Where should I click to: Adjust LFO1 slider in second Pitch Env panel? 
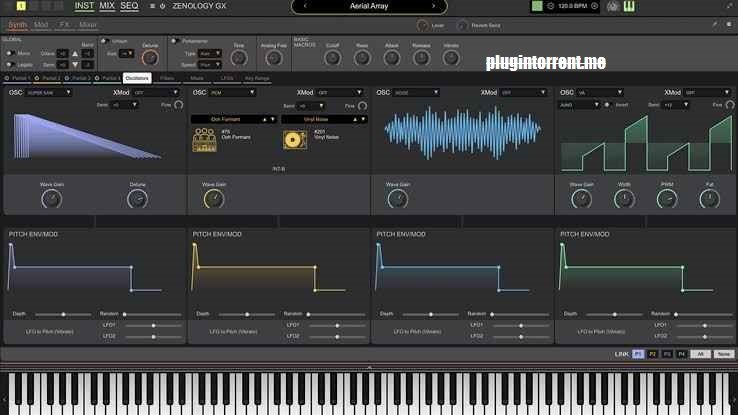click(337, 325)
